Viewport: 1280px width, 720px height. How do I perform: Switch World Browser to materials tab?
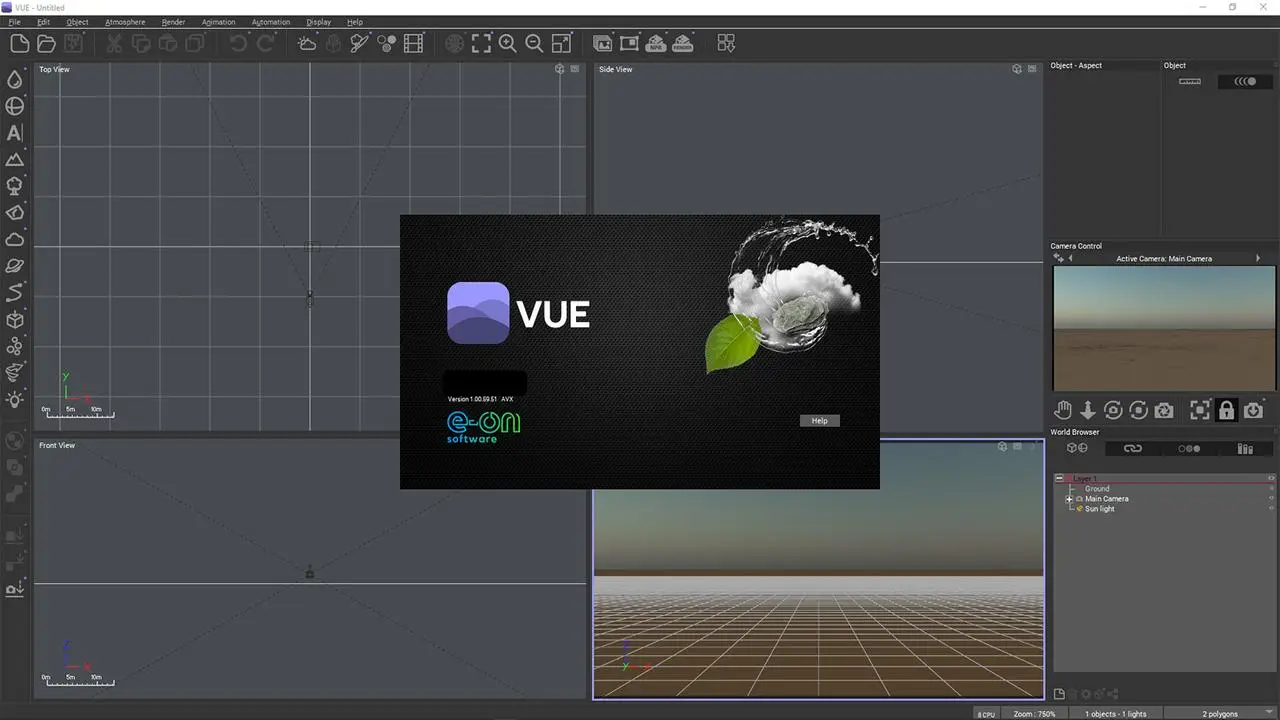coord(1189,448)
